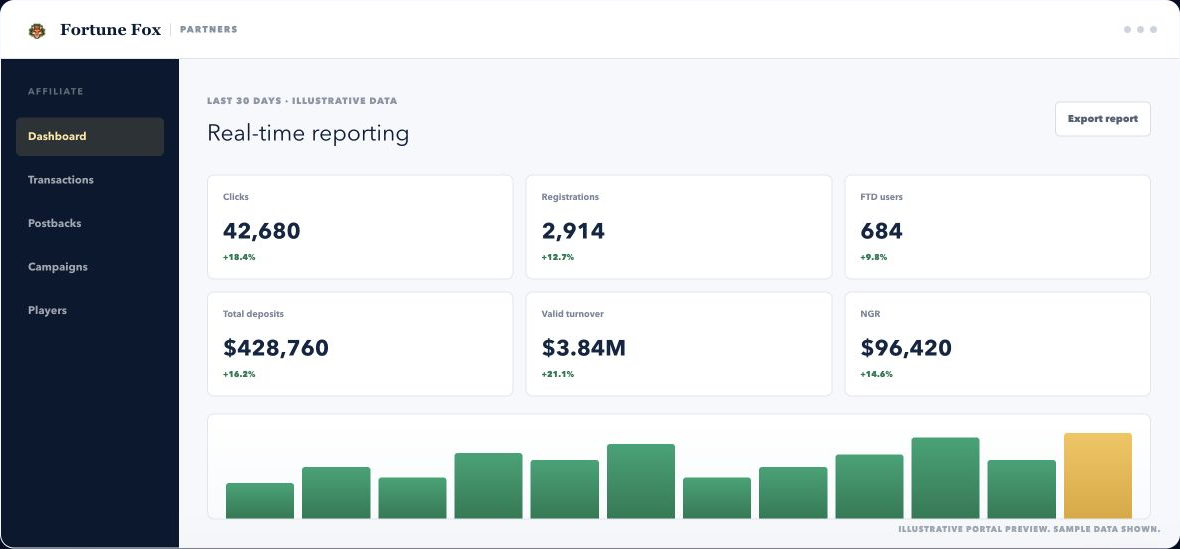Click the +16.2% change under Total deposits

[239, 374]
